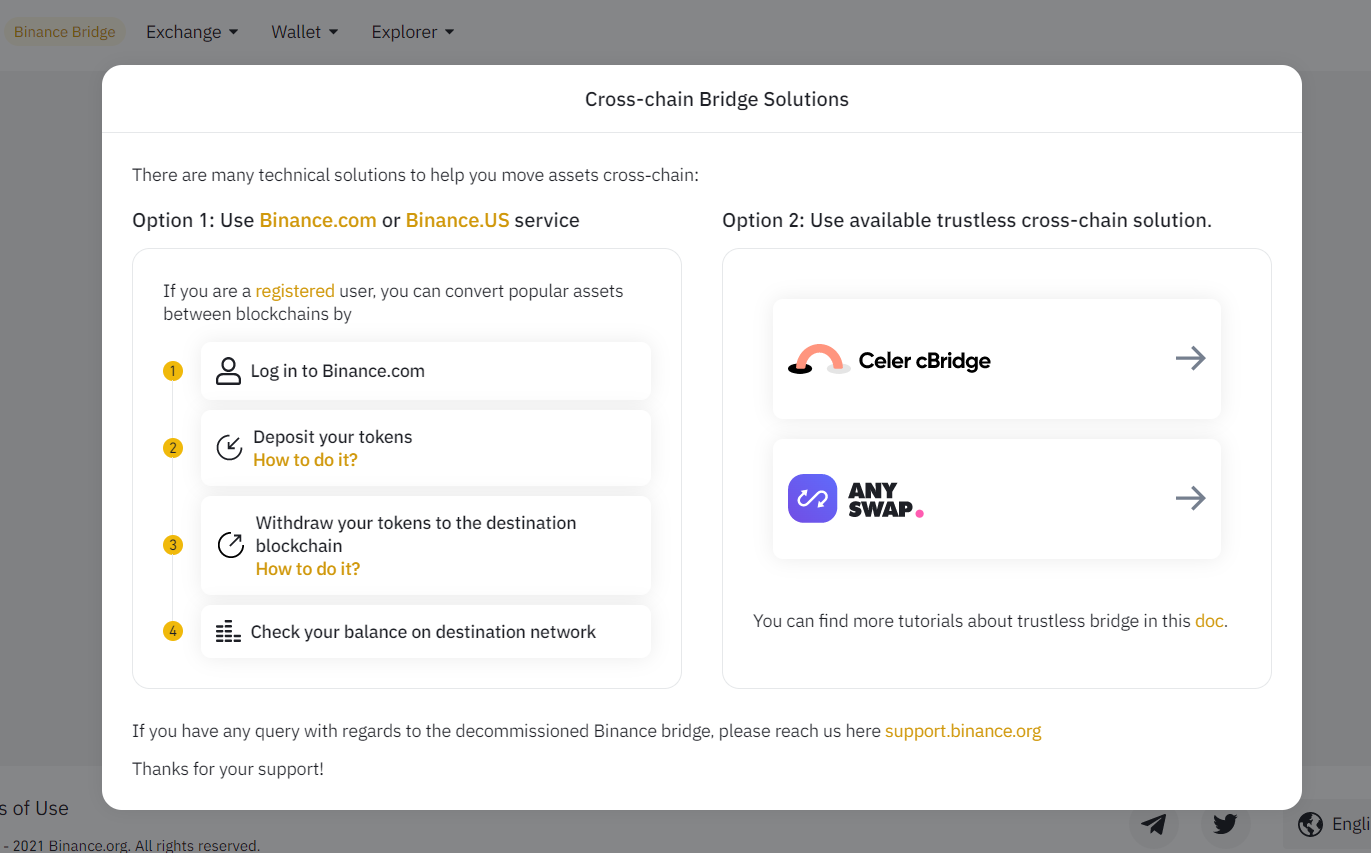Open the Binance.US link

click(x=457, y=220)
